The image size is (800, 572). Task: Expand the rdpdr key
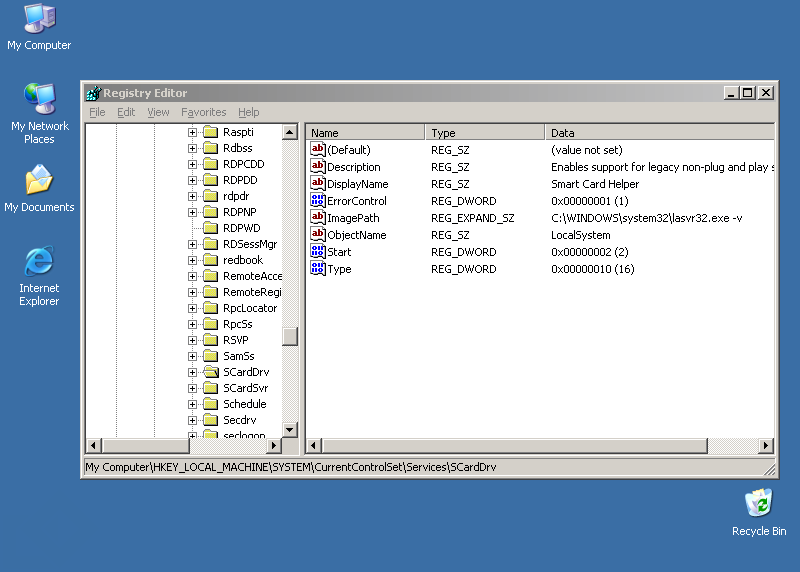click(192, 196)
